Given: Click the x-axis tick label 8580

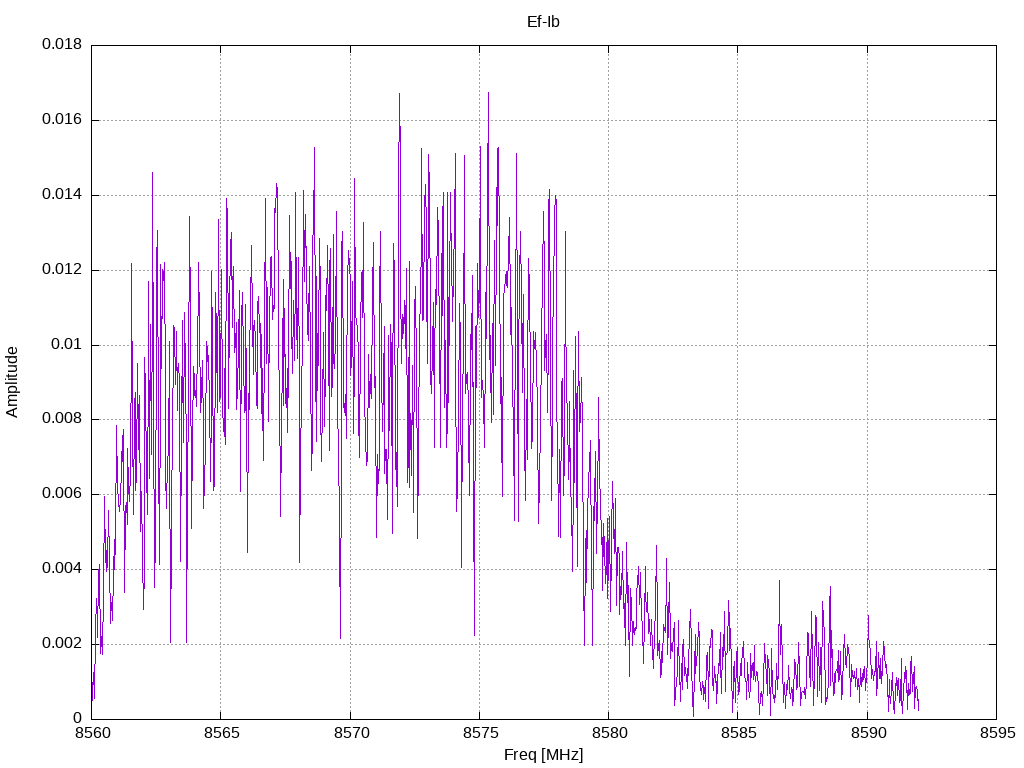Looking at the screenshot, I should pos(609,733).
